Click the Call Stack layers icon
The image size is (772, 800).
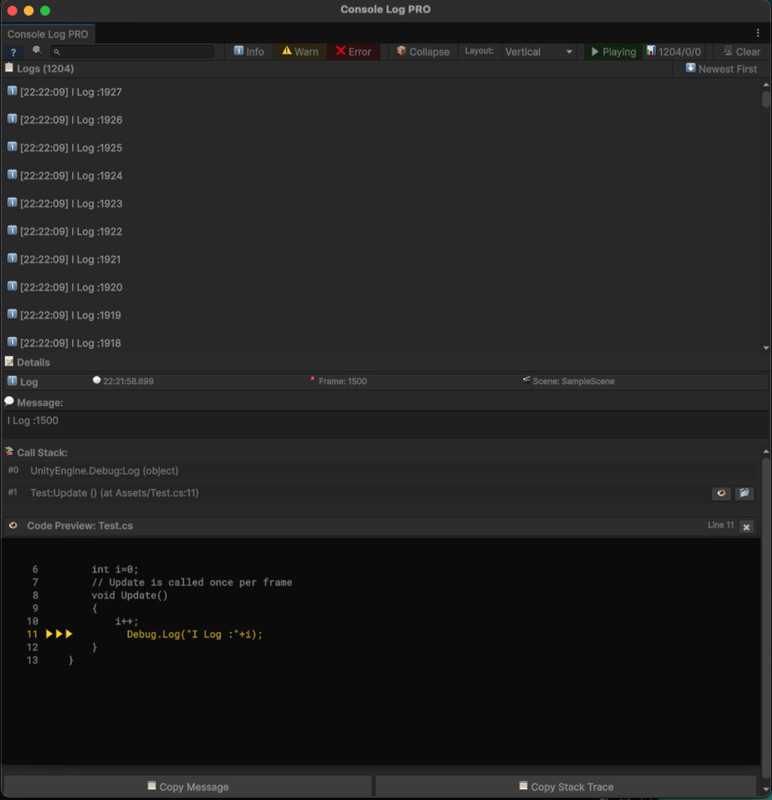[x=9, y=452]
